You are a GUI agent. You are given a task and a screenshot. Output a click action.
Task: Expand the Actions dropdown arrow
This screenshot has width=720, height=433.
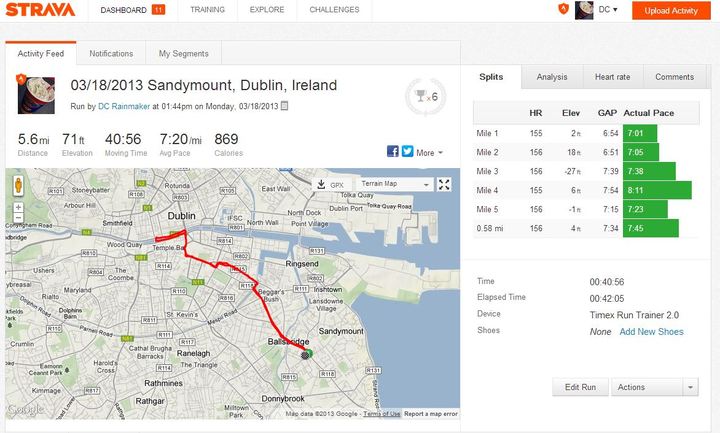(x=690, y=387)
